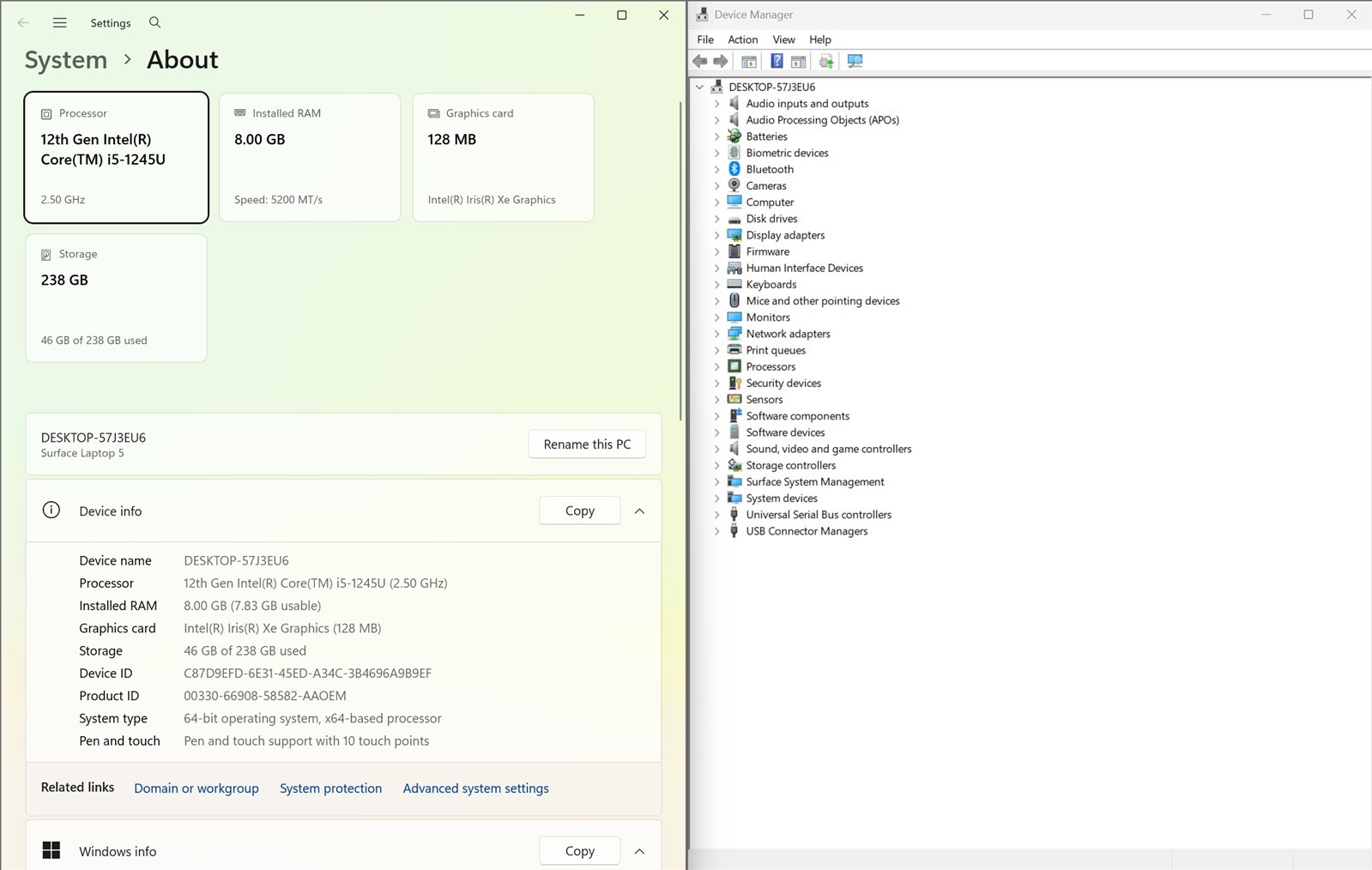The height and width of the screenshot is (870, 1372).
Task: Click Scan for hardware changes icon
Action: click(855, 61)
